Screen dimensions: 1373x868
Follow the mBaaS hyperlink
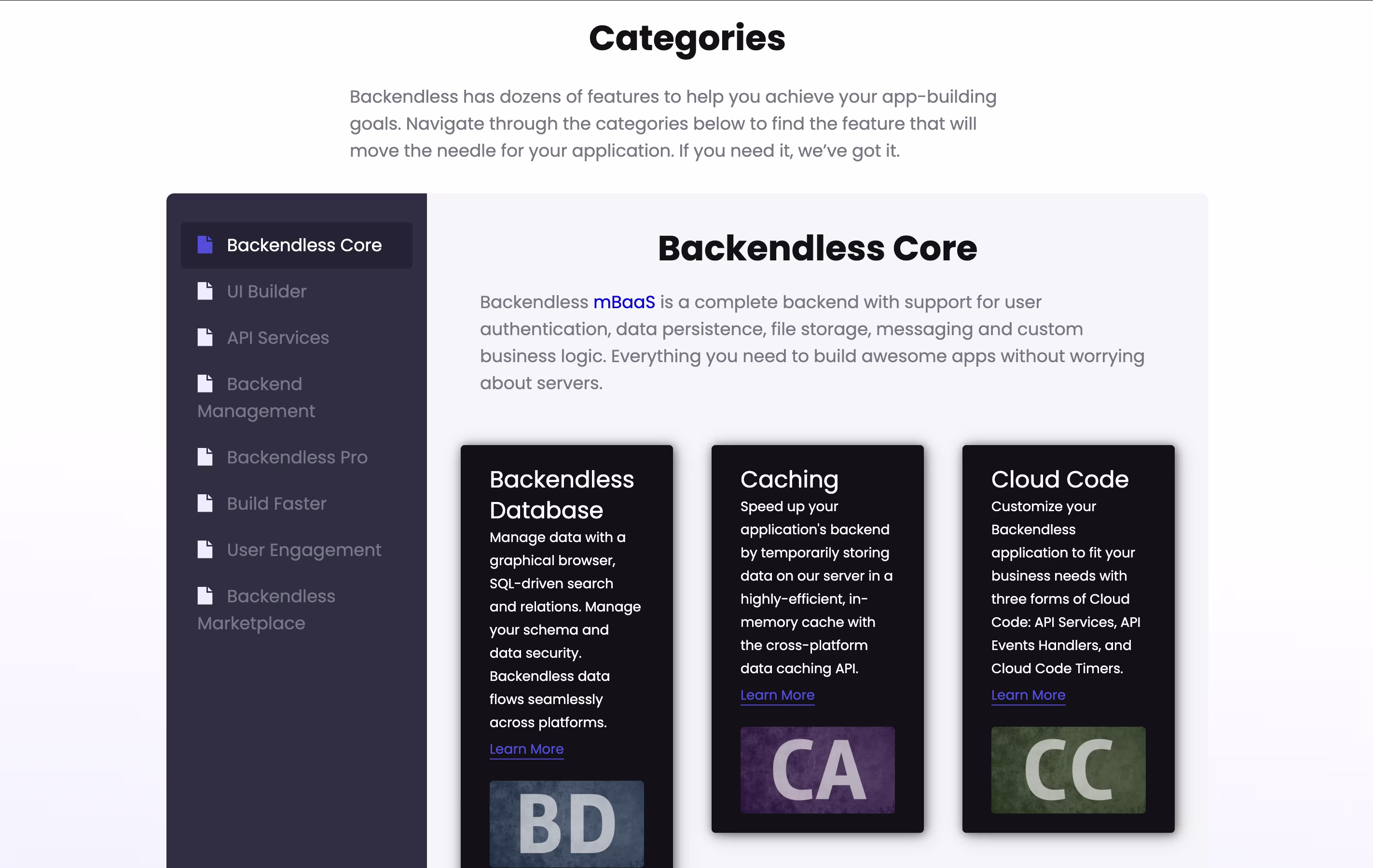click(x=624, y=302)
